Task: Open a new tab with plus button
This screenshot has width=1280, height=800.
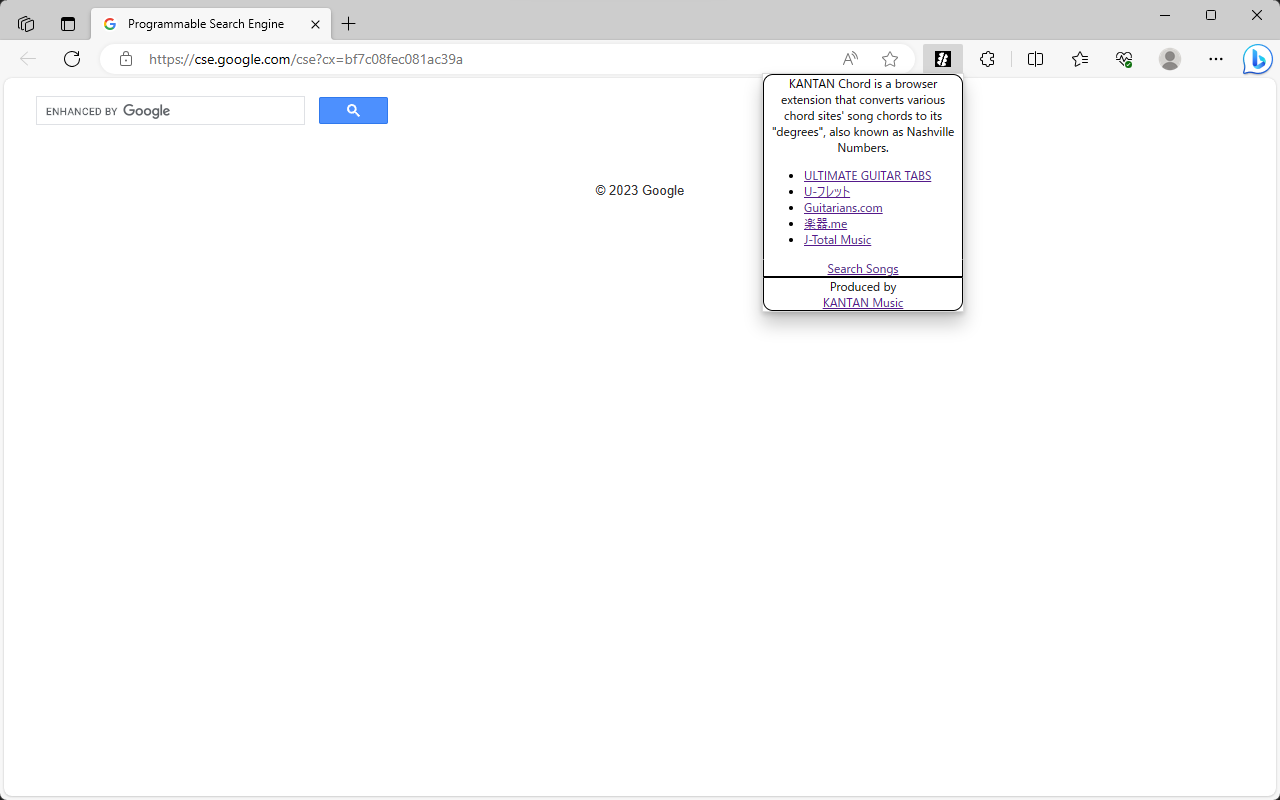Action: click(348, 24)
